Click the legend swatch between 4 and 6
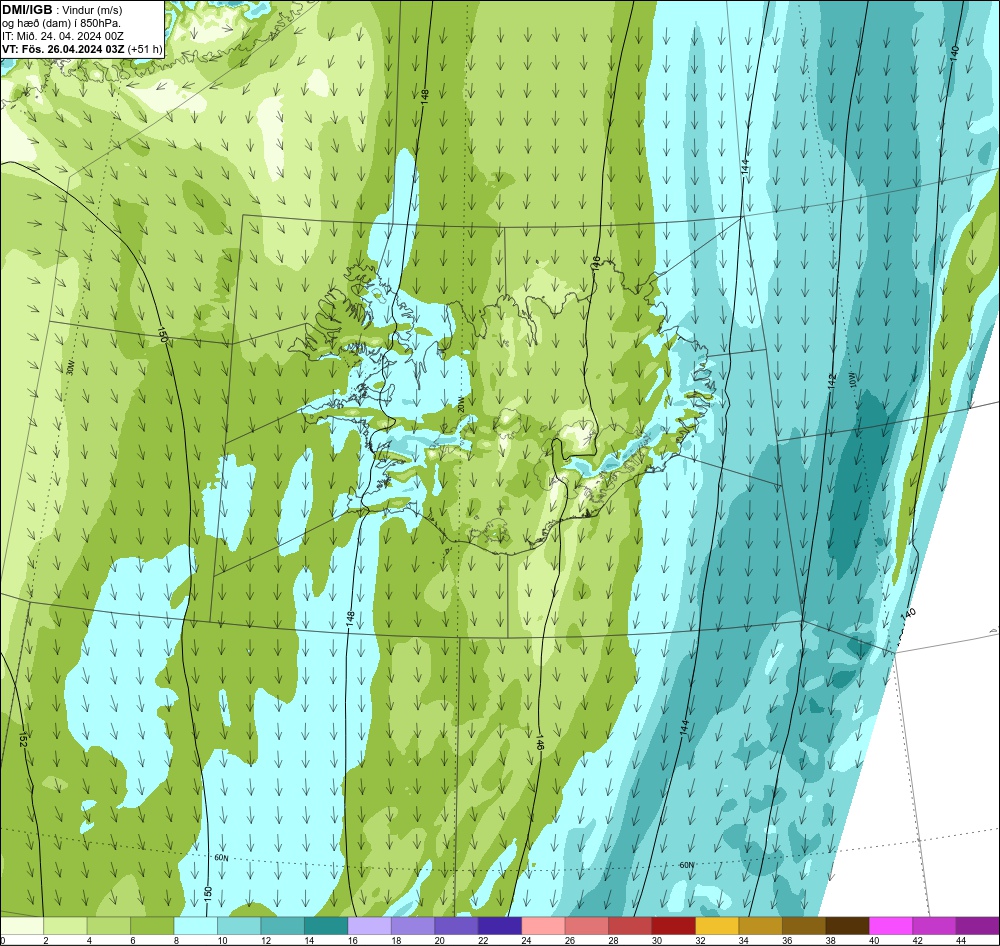The image size is (1000, 946). click(108, 926)
